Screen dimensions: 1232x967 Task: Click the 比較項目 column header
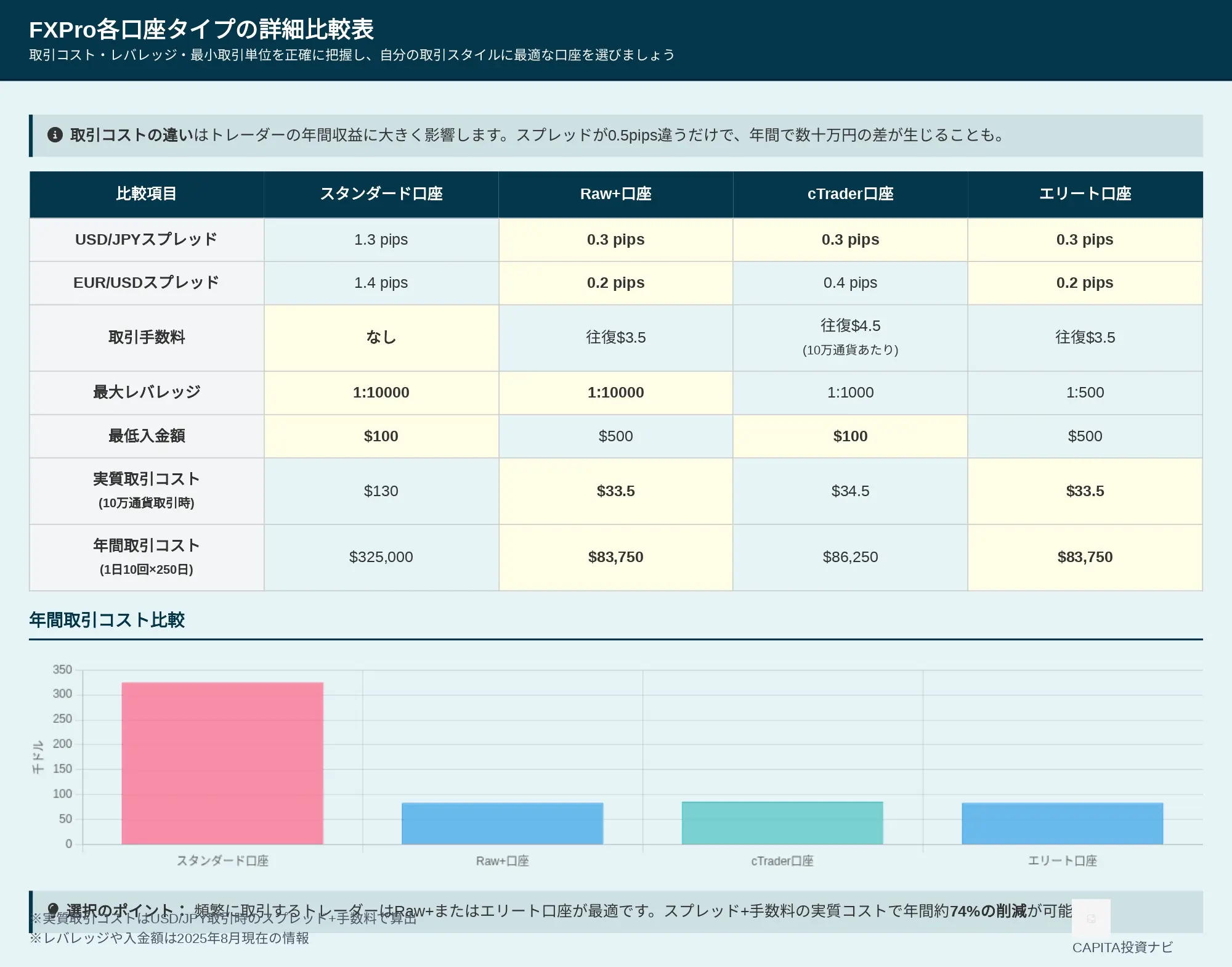[x=147, y=194]
